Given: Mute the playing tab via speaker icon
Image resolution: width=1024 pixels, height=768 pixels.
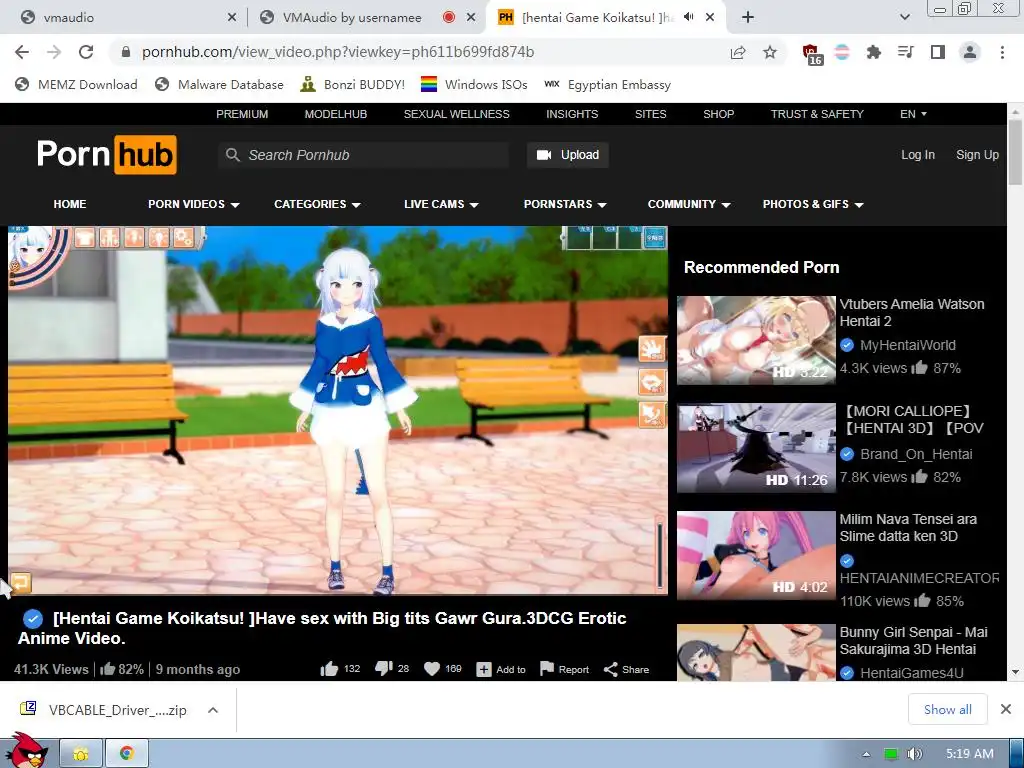Looking at the screenshot, I should (x=689, y=18).
